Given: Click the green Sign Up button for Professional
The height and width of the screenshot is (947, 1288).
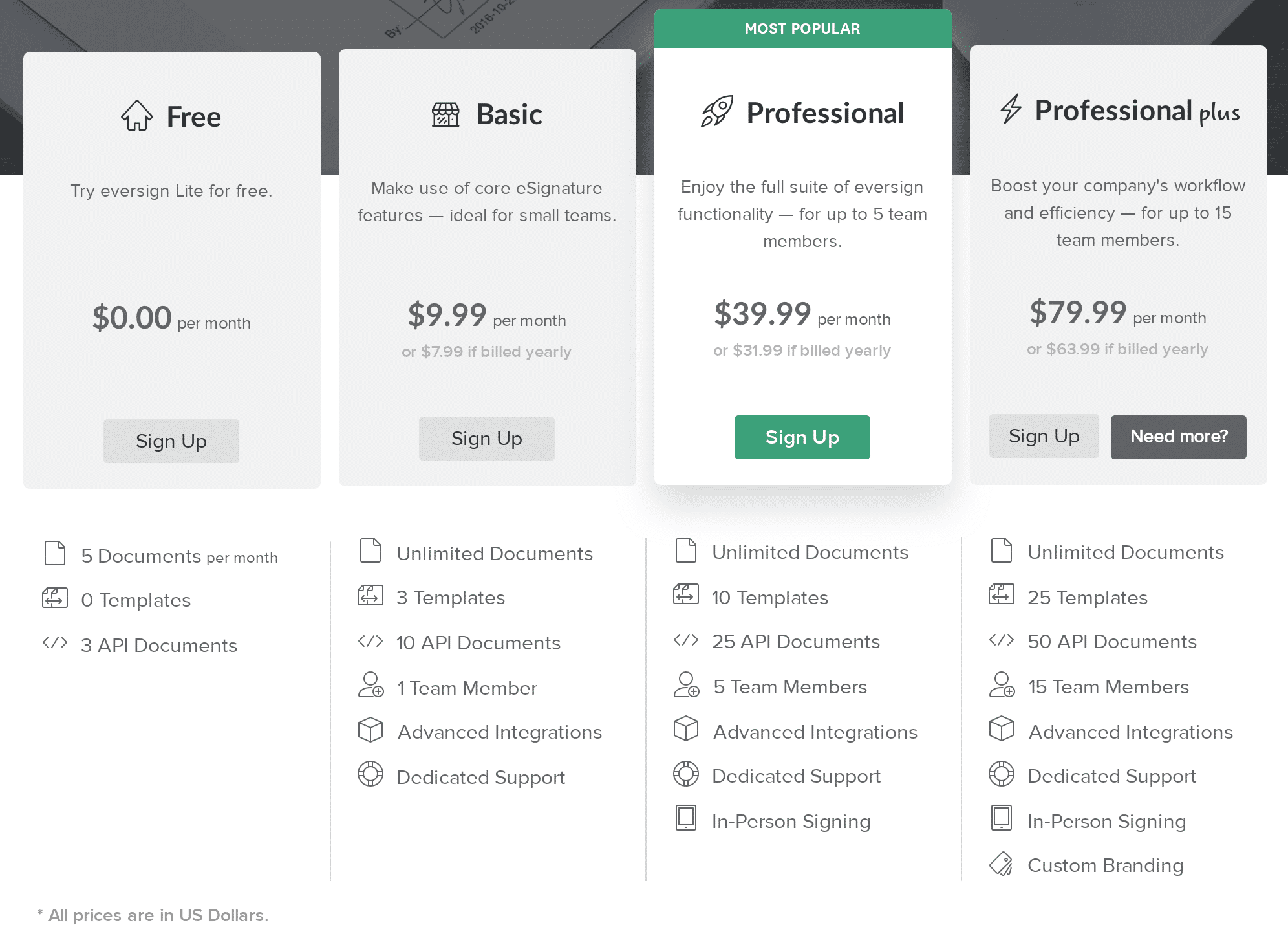Looking at the screenshot, I should (802, 437).
